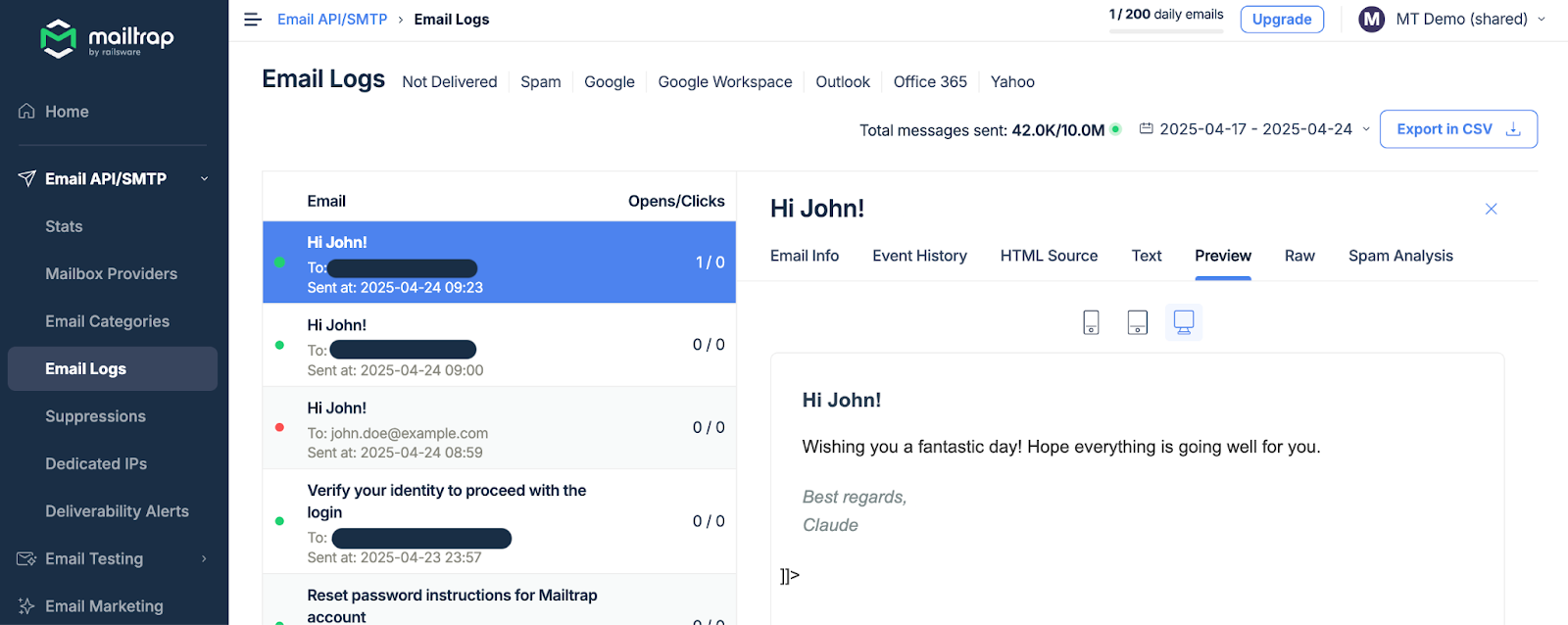
Task: Open the HTML Source tab
Action: (x=1049, y=256)
